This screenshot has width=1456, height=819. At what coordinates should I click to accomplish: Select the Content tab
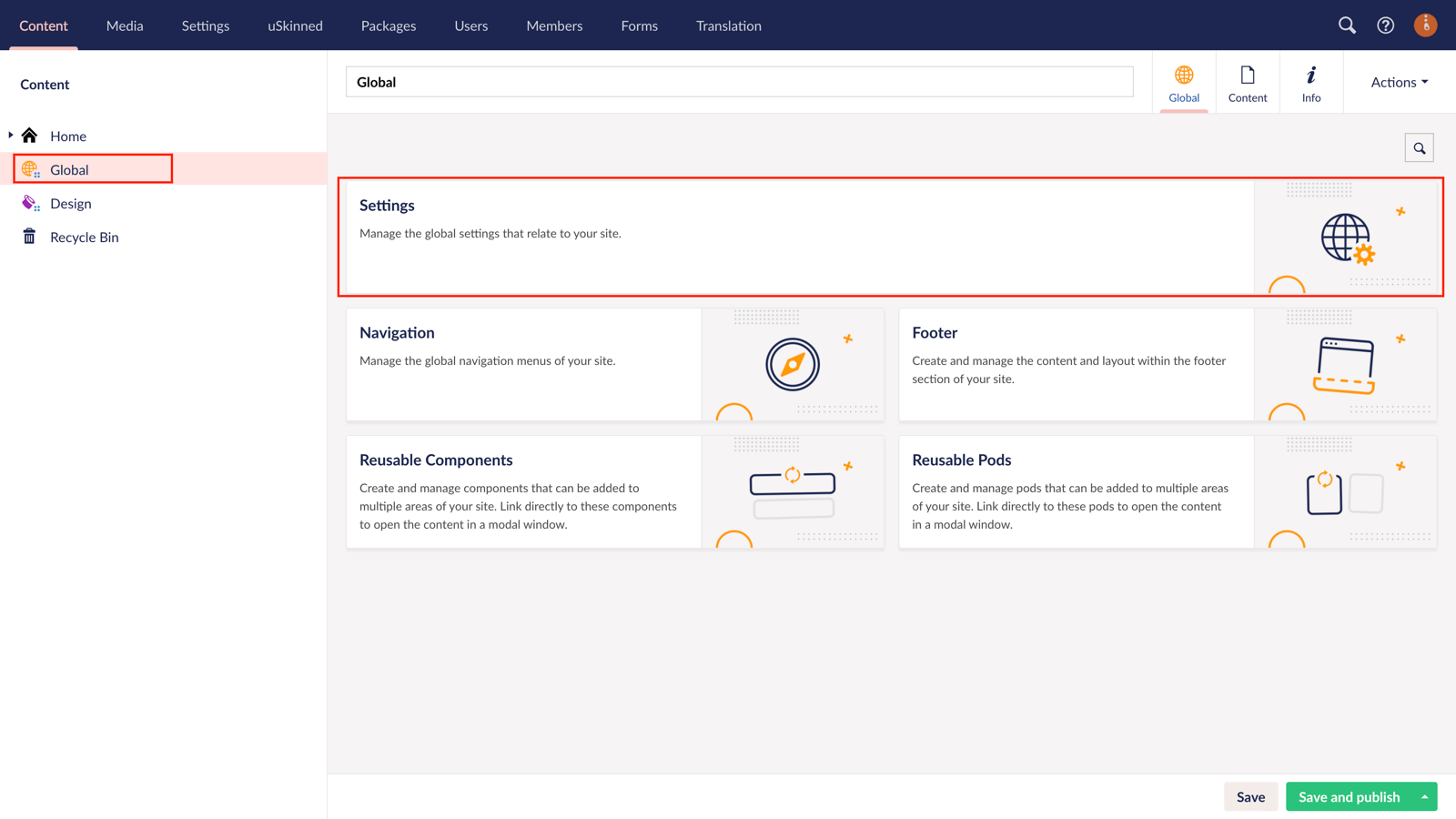click(1247, 82)
